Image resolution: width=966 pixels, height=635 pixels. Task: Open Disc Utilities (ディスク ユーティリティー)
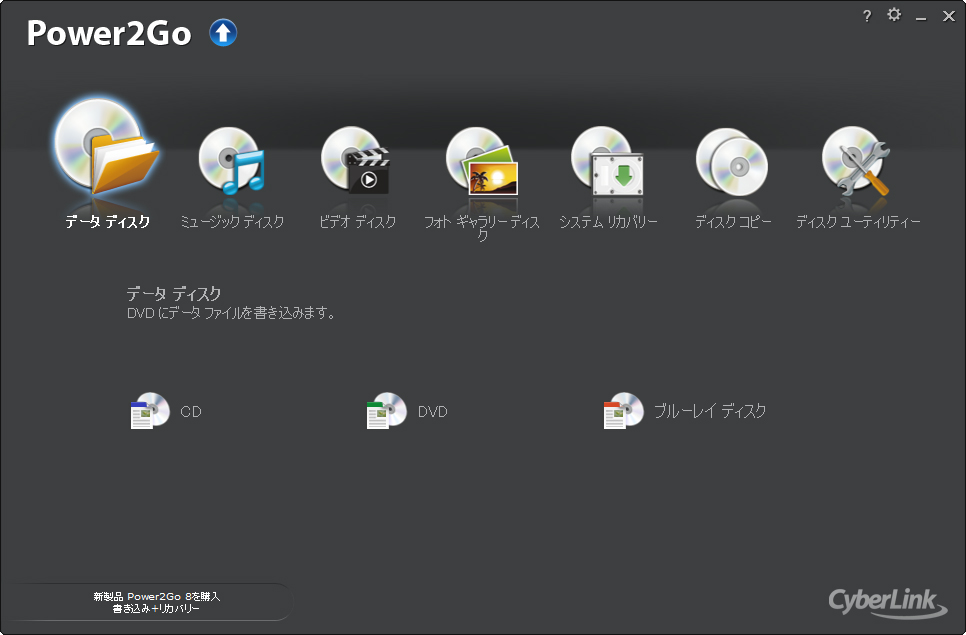tap(857, 165)
